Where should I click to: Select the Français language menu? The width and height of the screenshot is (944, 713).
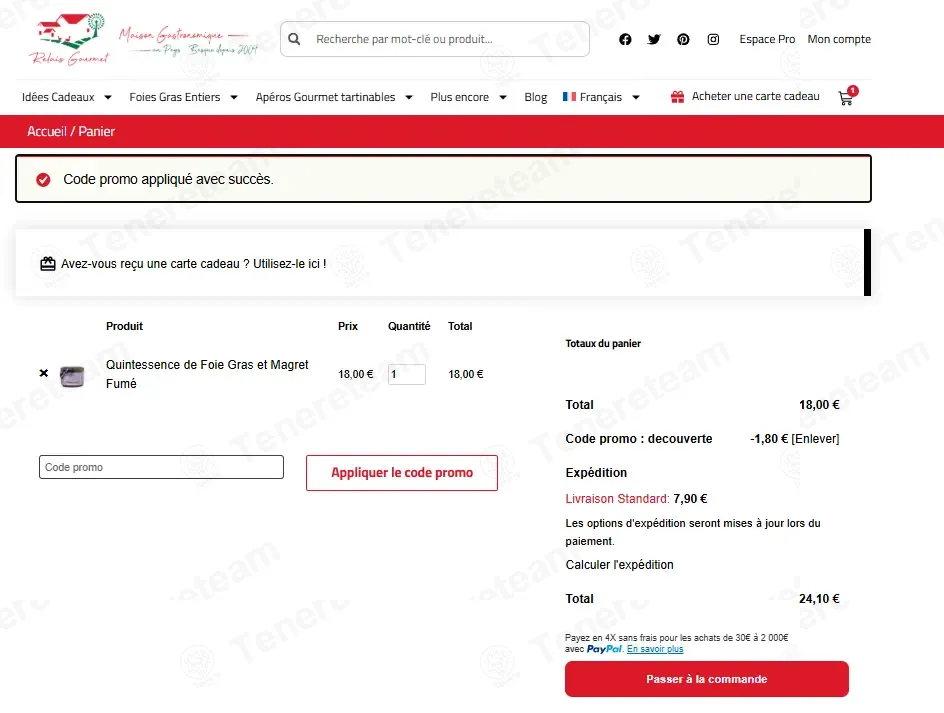click(600, 97)
